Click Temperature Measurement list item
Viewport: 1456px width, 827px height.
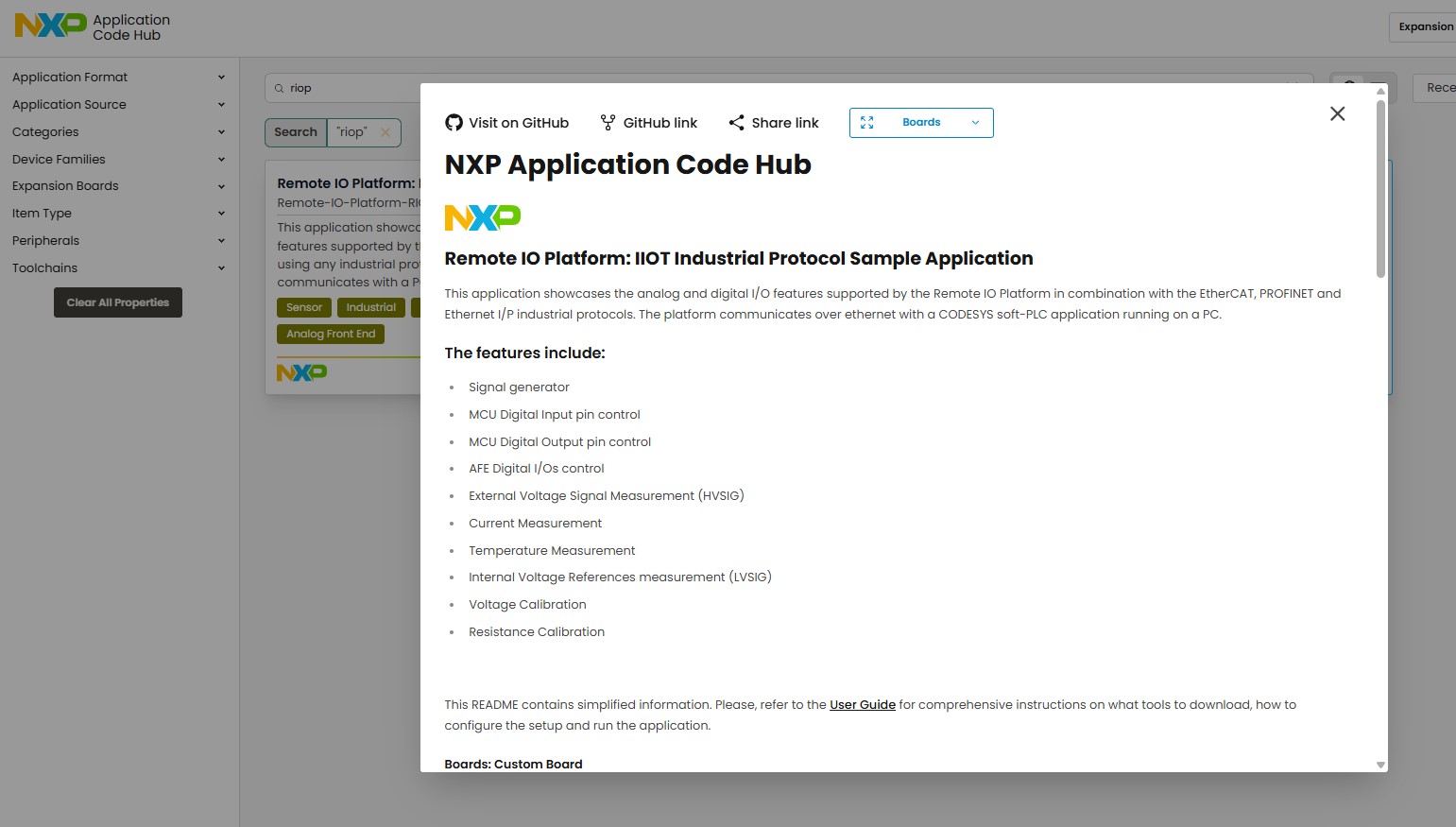pyautogui.click(x=552, y=551)
